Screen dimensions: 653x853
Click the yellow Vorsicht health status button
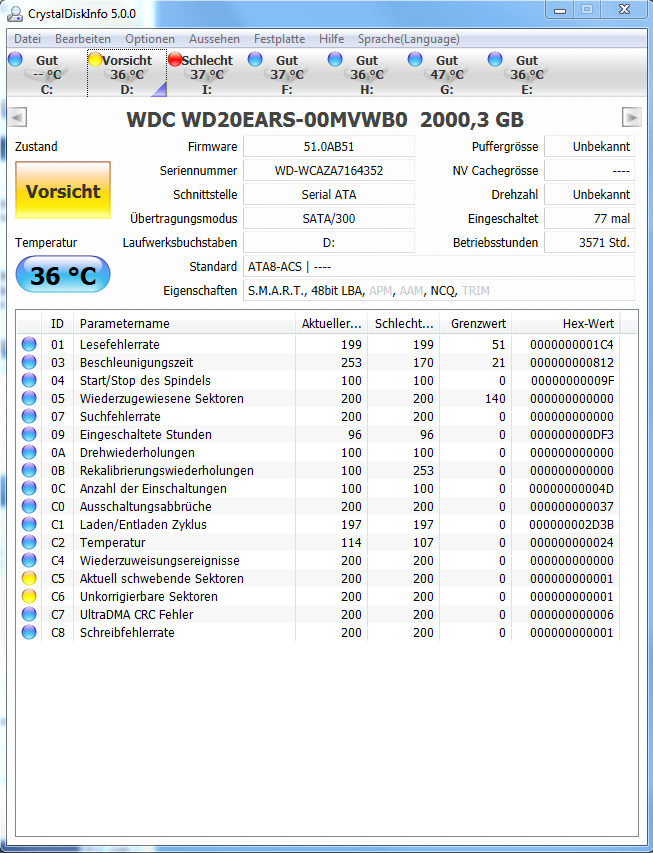click(x=63, y=190)
